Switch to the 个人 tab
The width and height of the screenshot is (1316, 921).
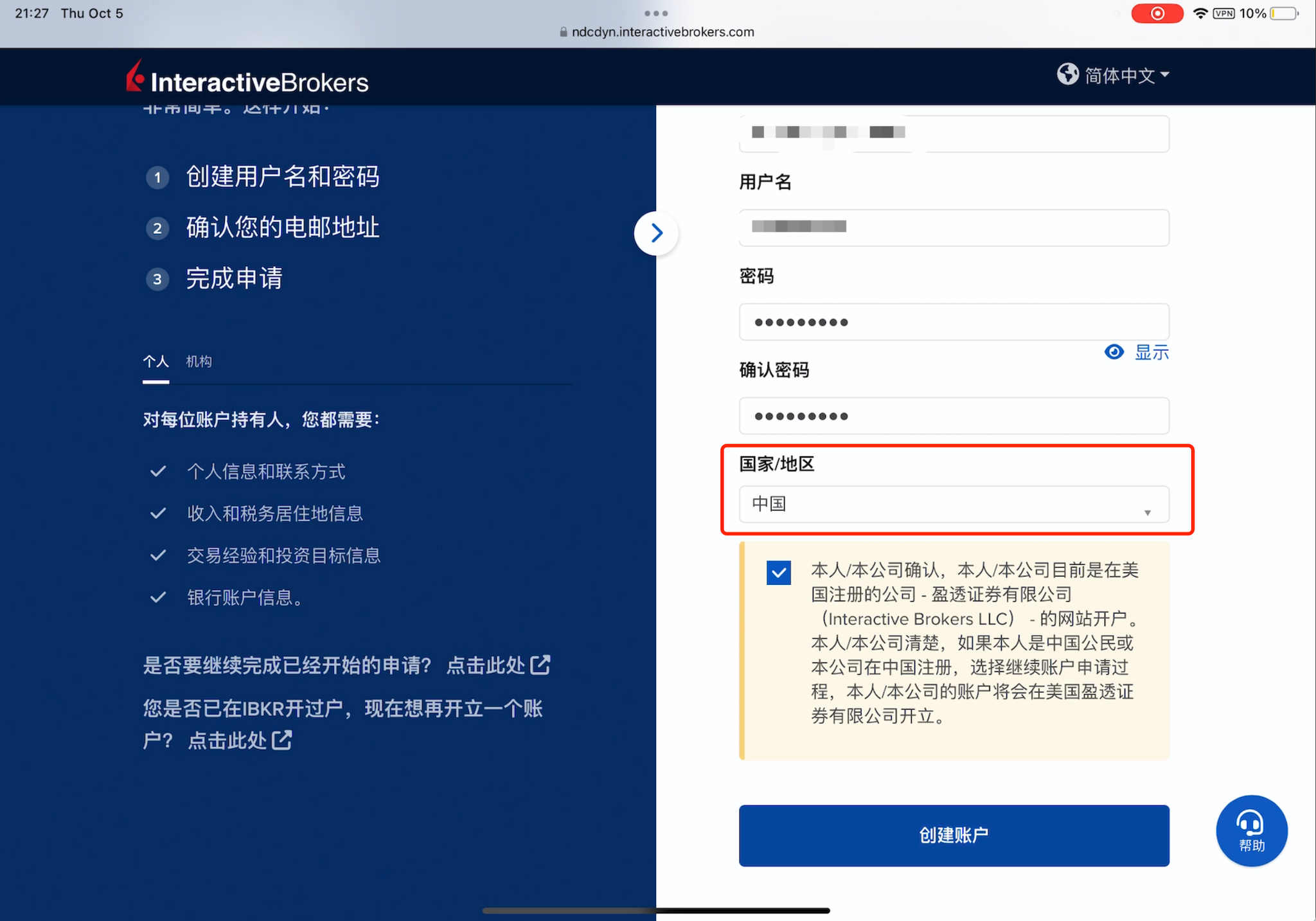click(156, 361)
